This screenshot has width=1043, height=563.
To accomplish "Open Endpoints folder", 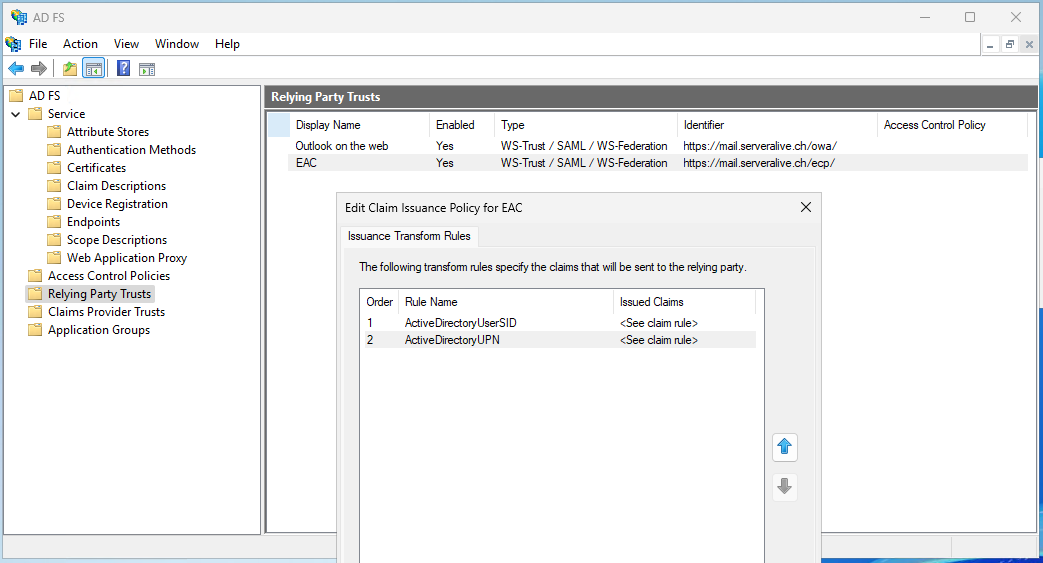I will coord(94,222).
